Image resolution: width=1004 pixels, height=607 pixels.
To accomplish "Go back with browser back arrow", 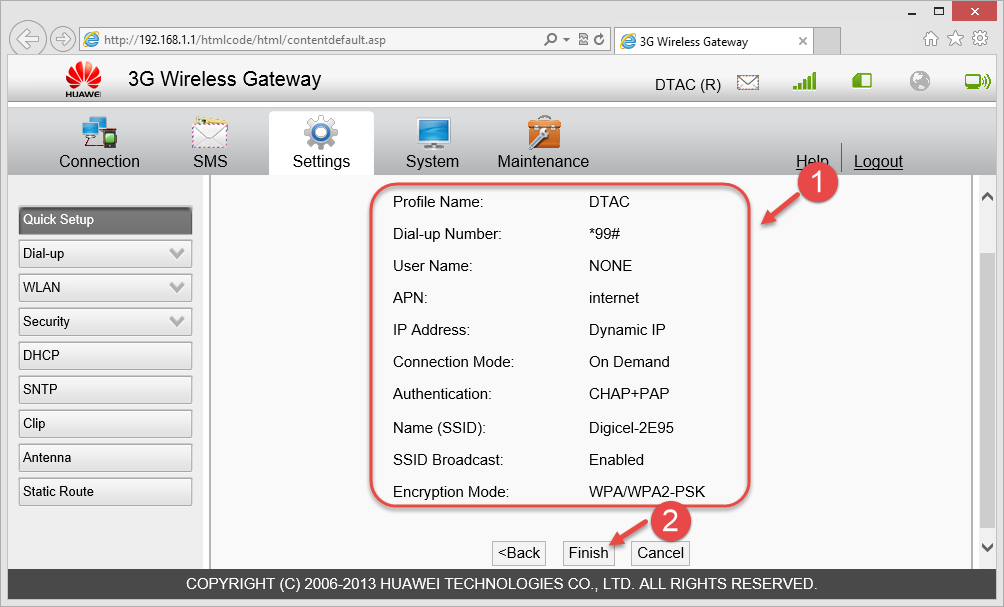I will [28, 39].
